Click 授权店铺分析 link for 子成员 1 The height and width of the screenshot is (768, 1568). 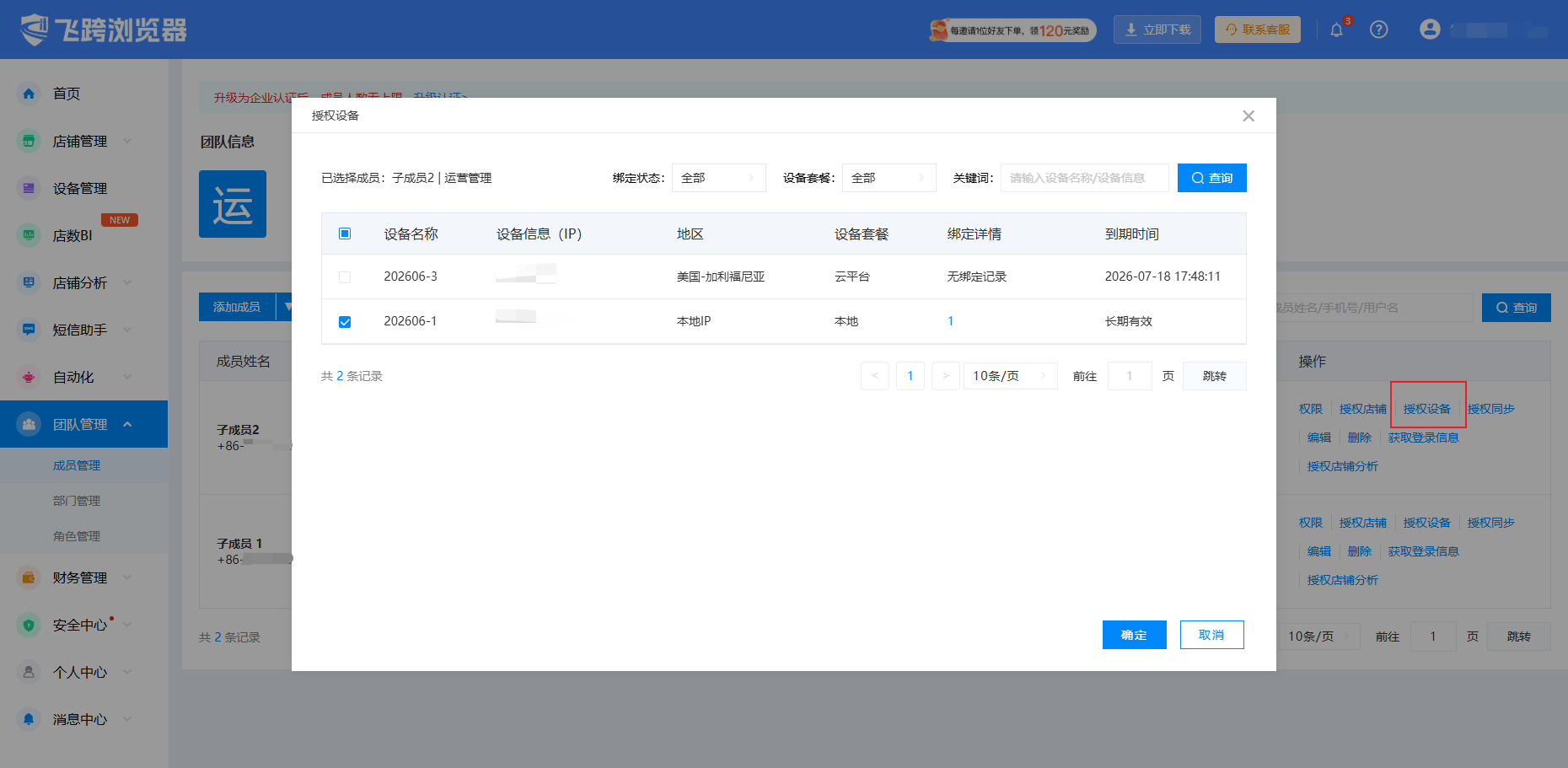[1342, 580]
